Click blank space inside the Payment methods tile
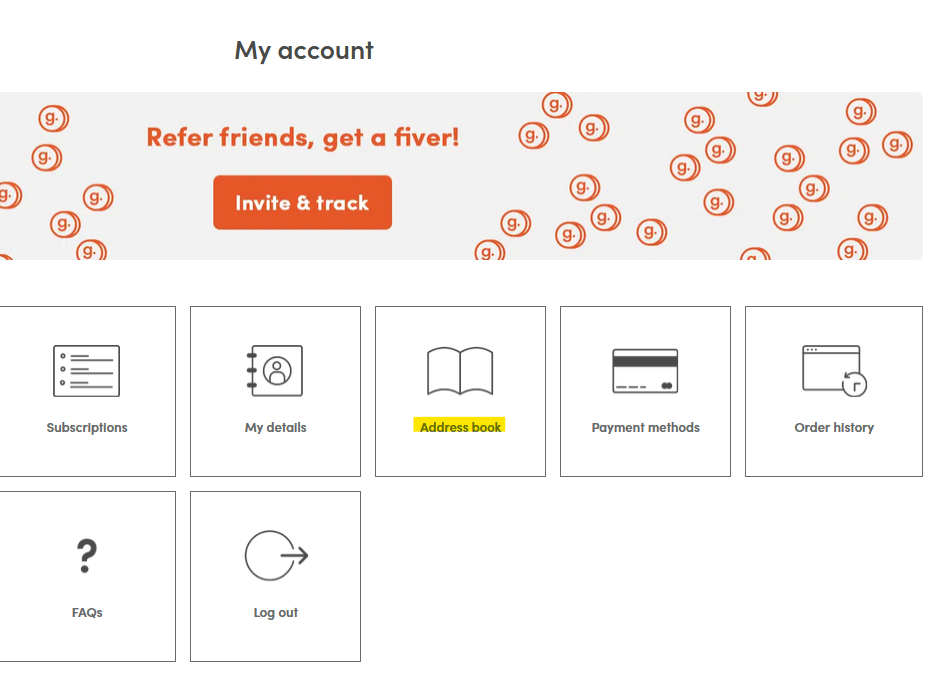The height and width of the screenshot is (676, 930). (645, 455)
